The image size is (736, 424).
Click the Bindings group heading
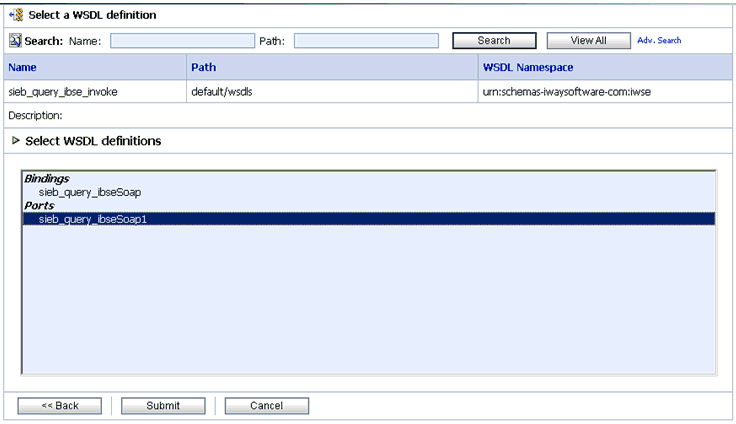coord(46,178)
